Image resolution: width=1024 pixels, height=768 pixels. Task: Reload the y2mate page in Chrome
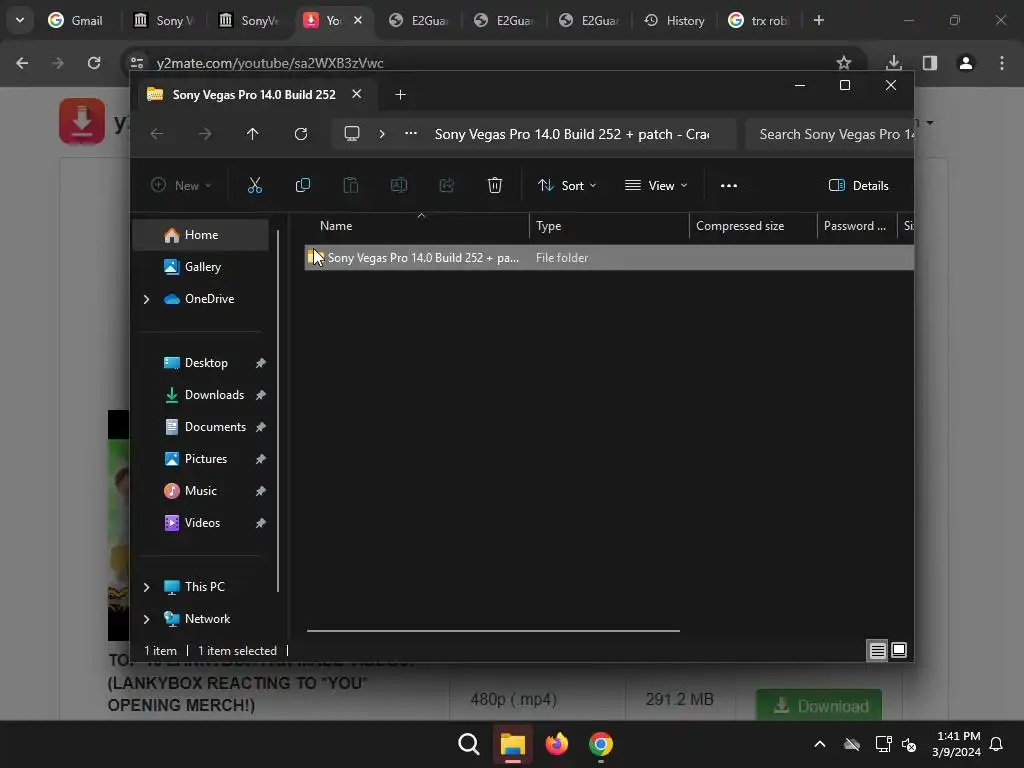pyautogui.click(x=94, y=63)
